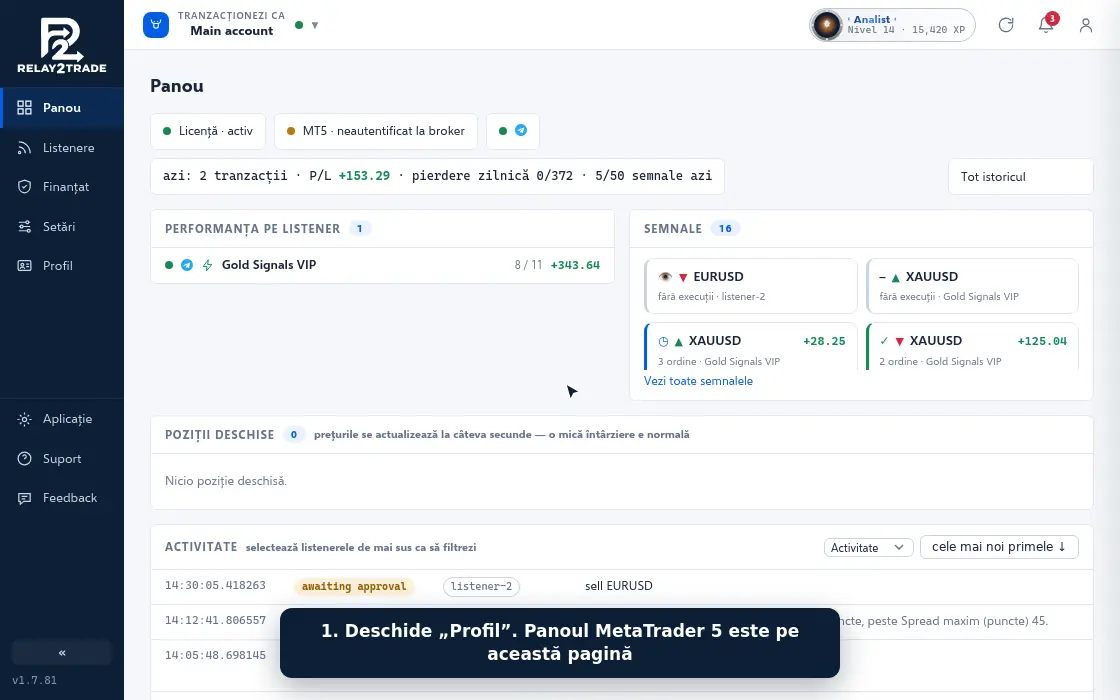The height and width of the screenshot is (700, 1120).
Task: Click the listener performance count badge 1
Action: [359, 229]
